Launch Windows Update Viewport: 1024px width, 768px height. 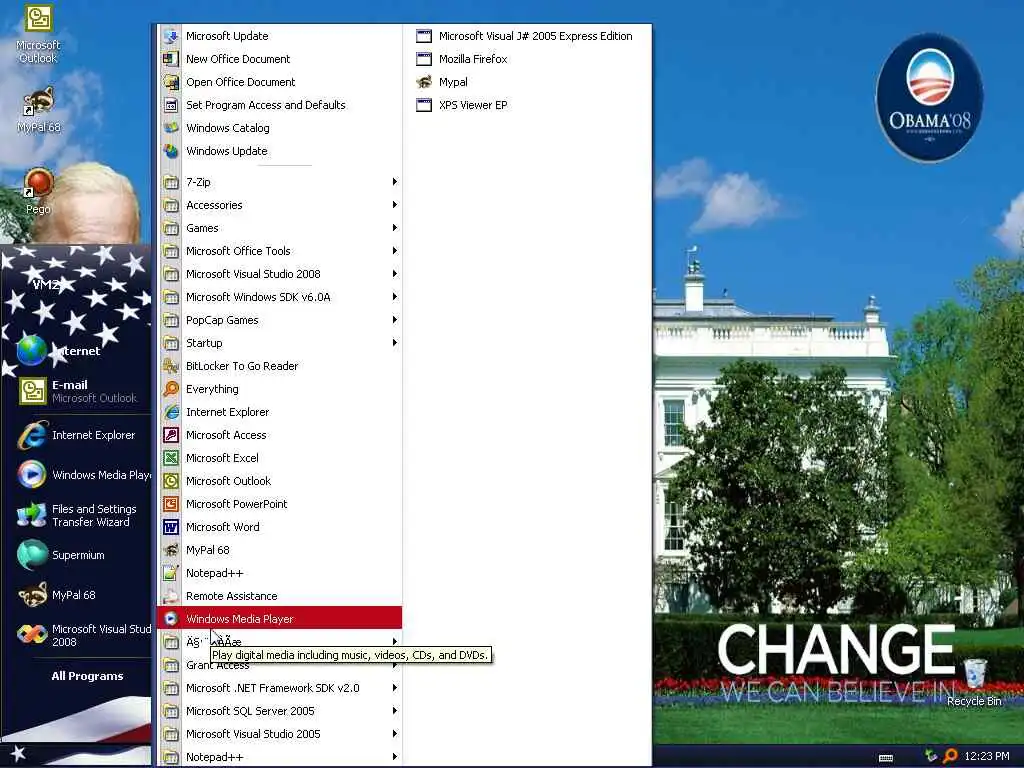tap(280, 151)
